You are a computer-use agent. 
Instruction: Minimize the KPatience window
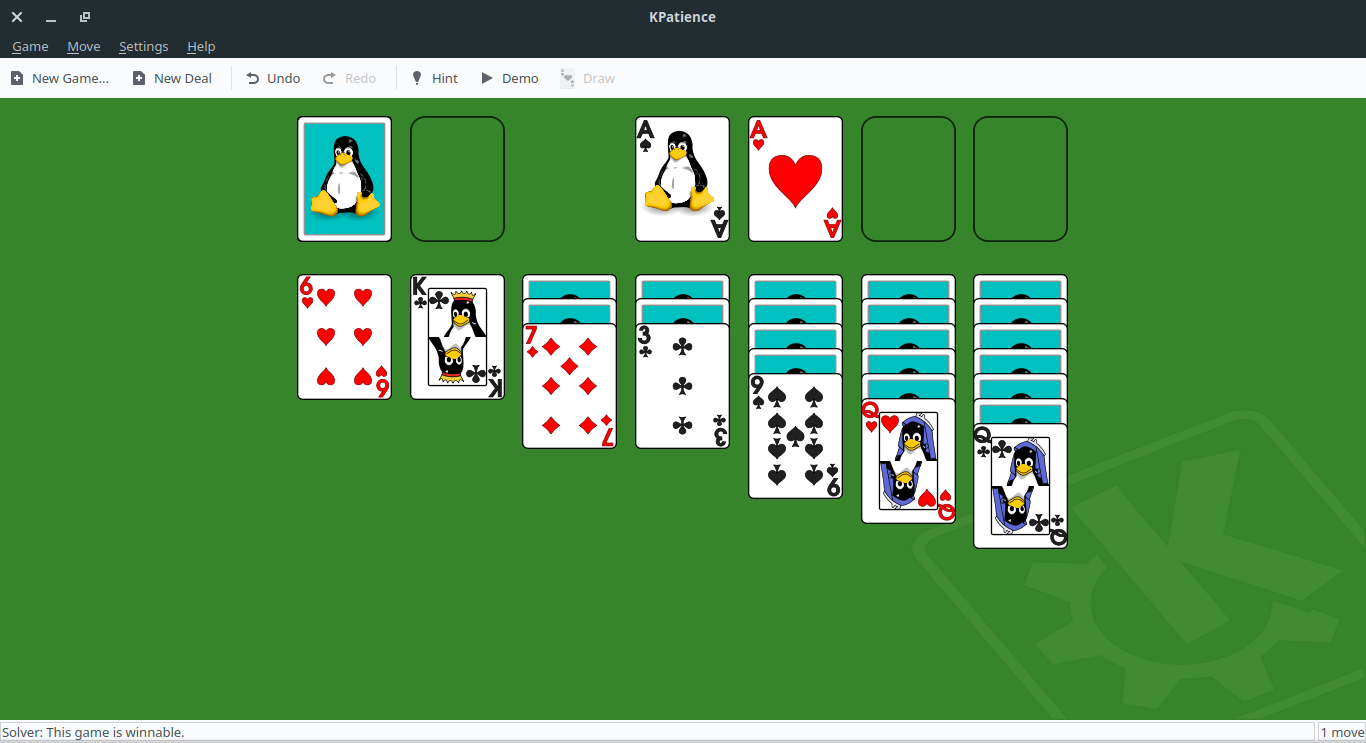(51, 17)
